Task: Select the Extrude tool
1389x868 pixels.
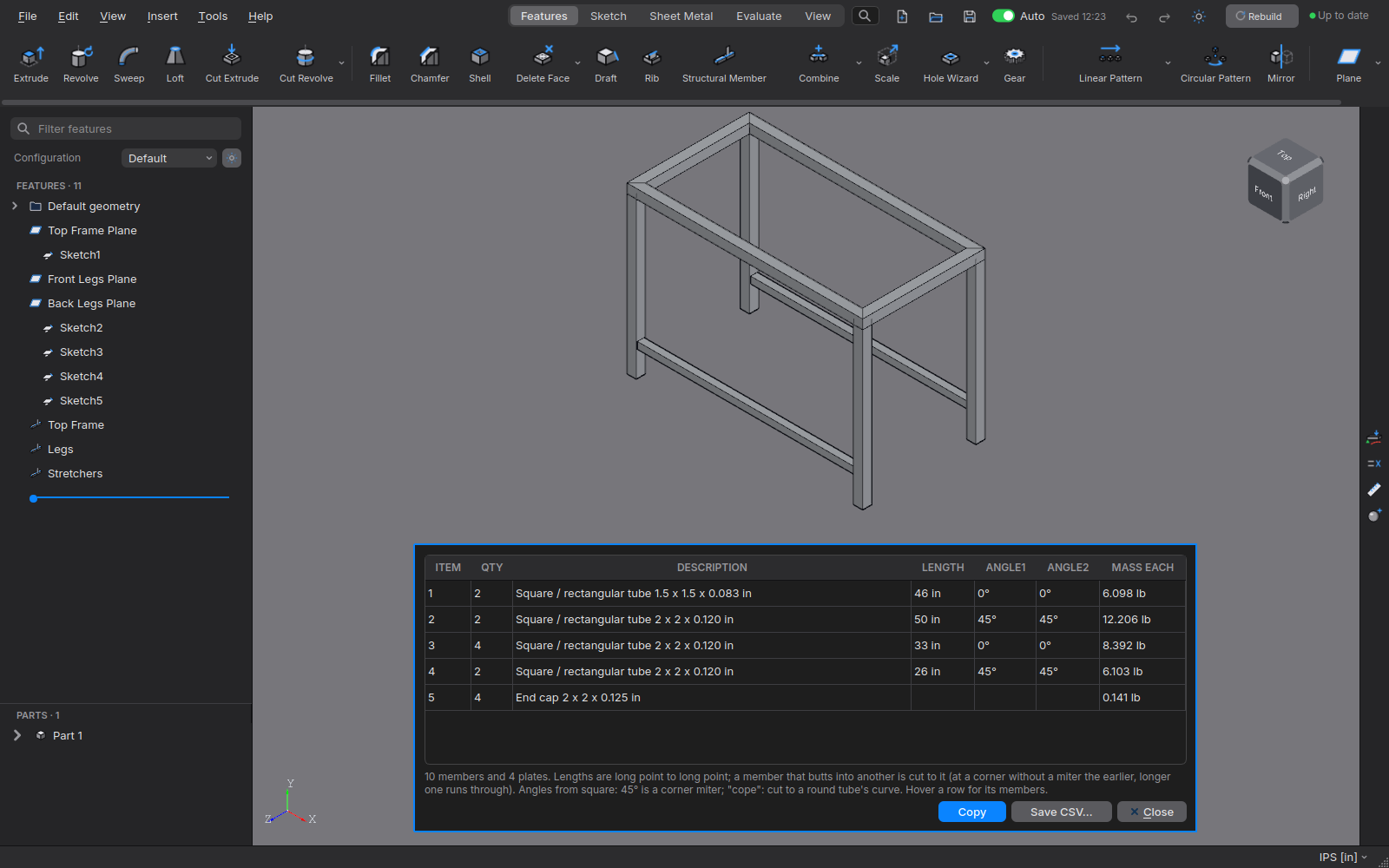Action: click(x=31, y=65)
